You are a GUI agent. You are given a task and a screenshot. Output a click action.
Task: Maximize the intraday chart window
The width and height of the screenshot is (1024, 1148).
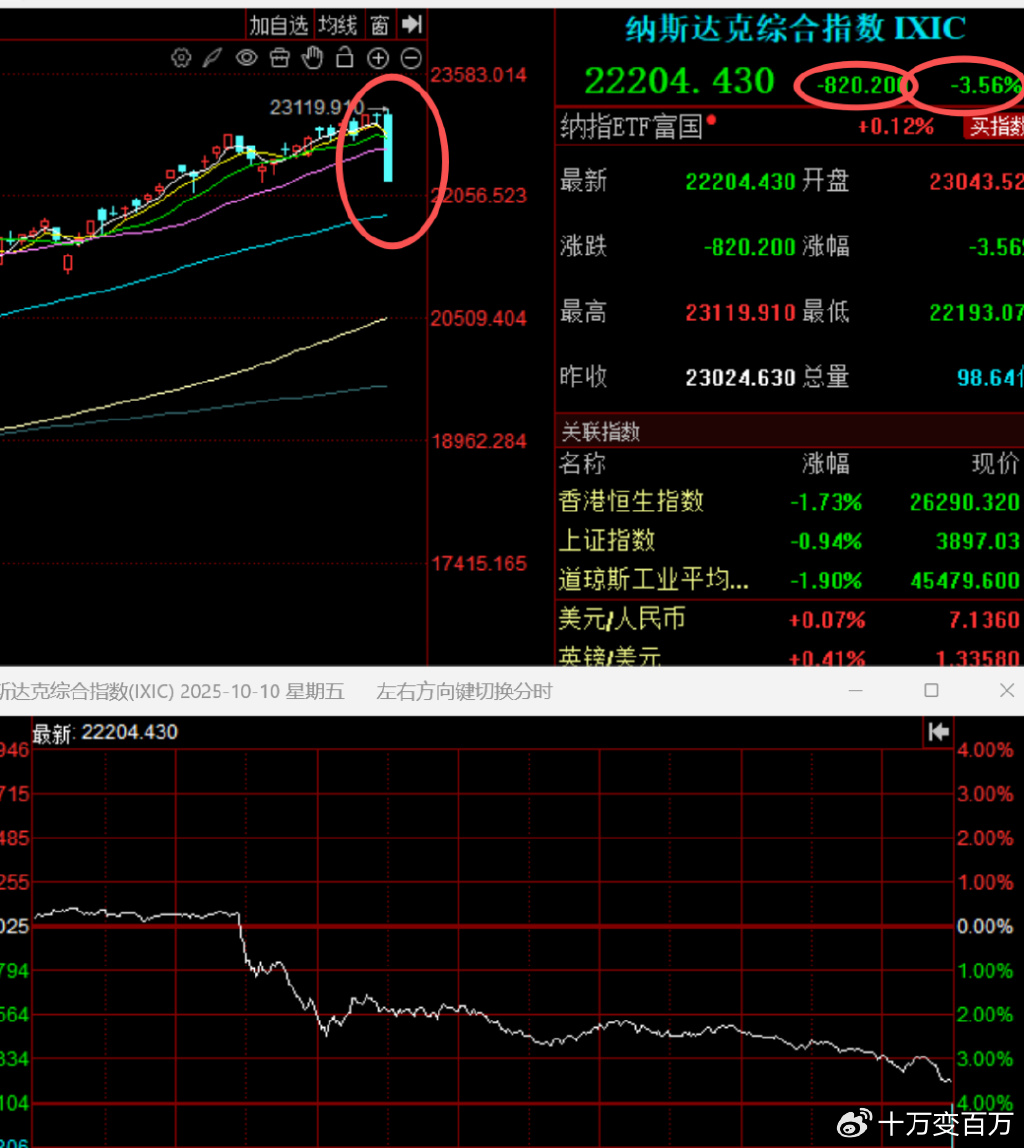click(x=931, y=691)
